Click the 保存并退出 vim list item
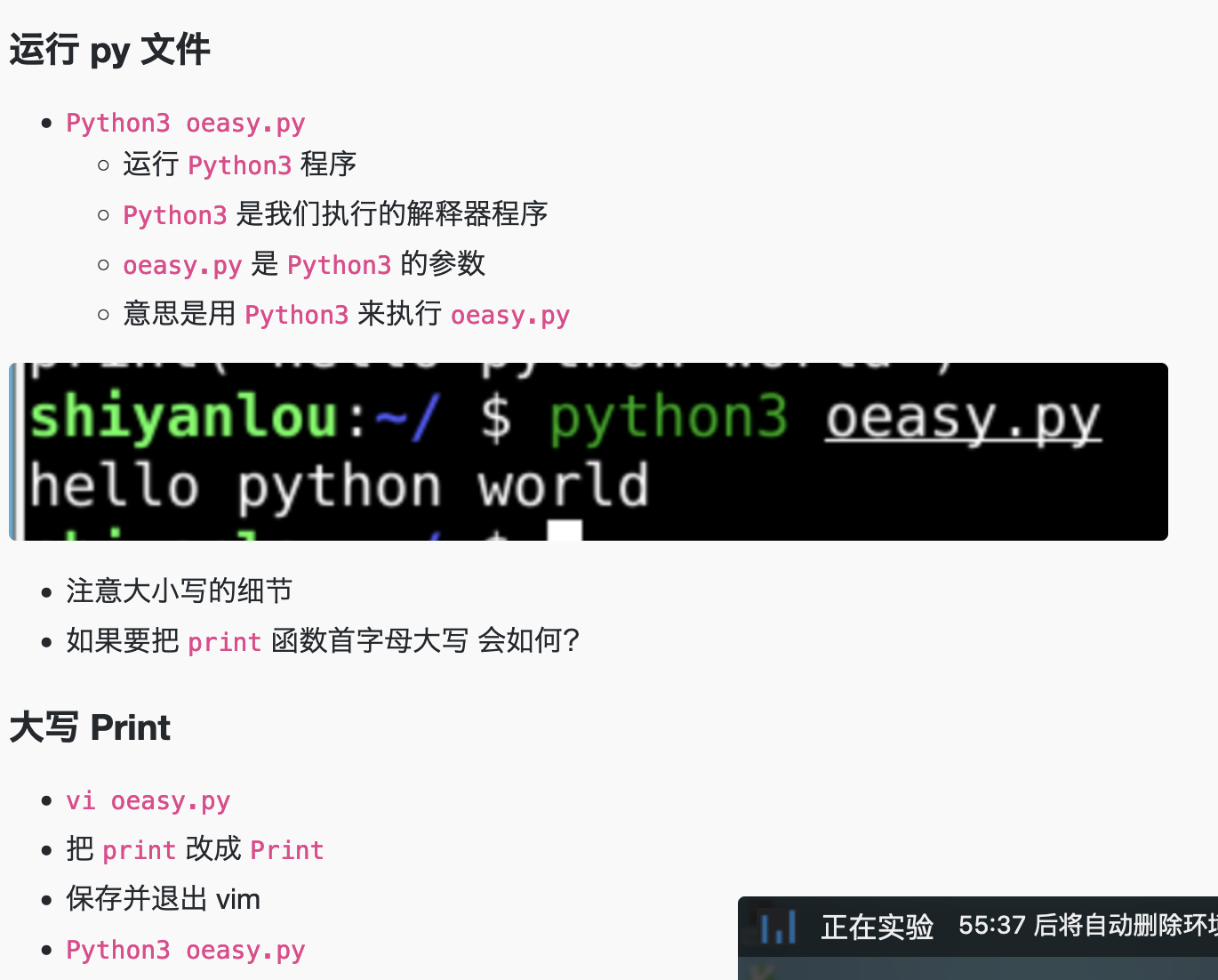1218x980 pixels. pos(163,899)
